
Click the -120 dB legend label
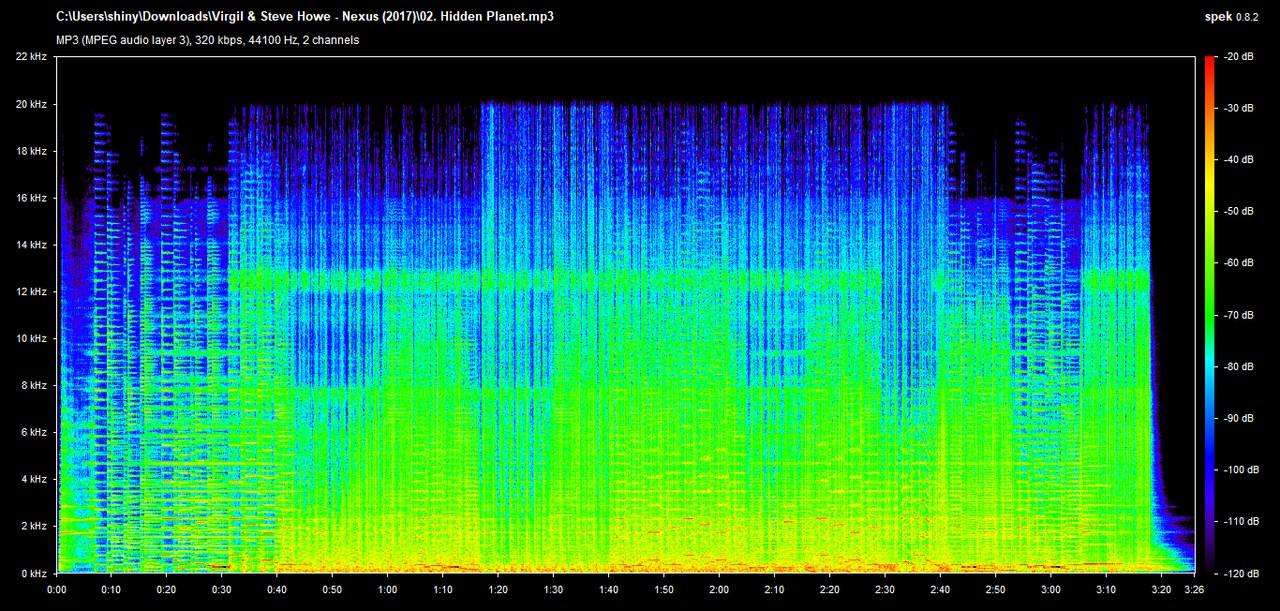click(x=1240, y=573)
